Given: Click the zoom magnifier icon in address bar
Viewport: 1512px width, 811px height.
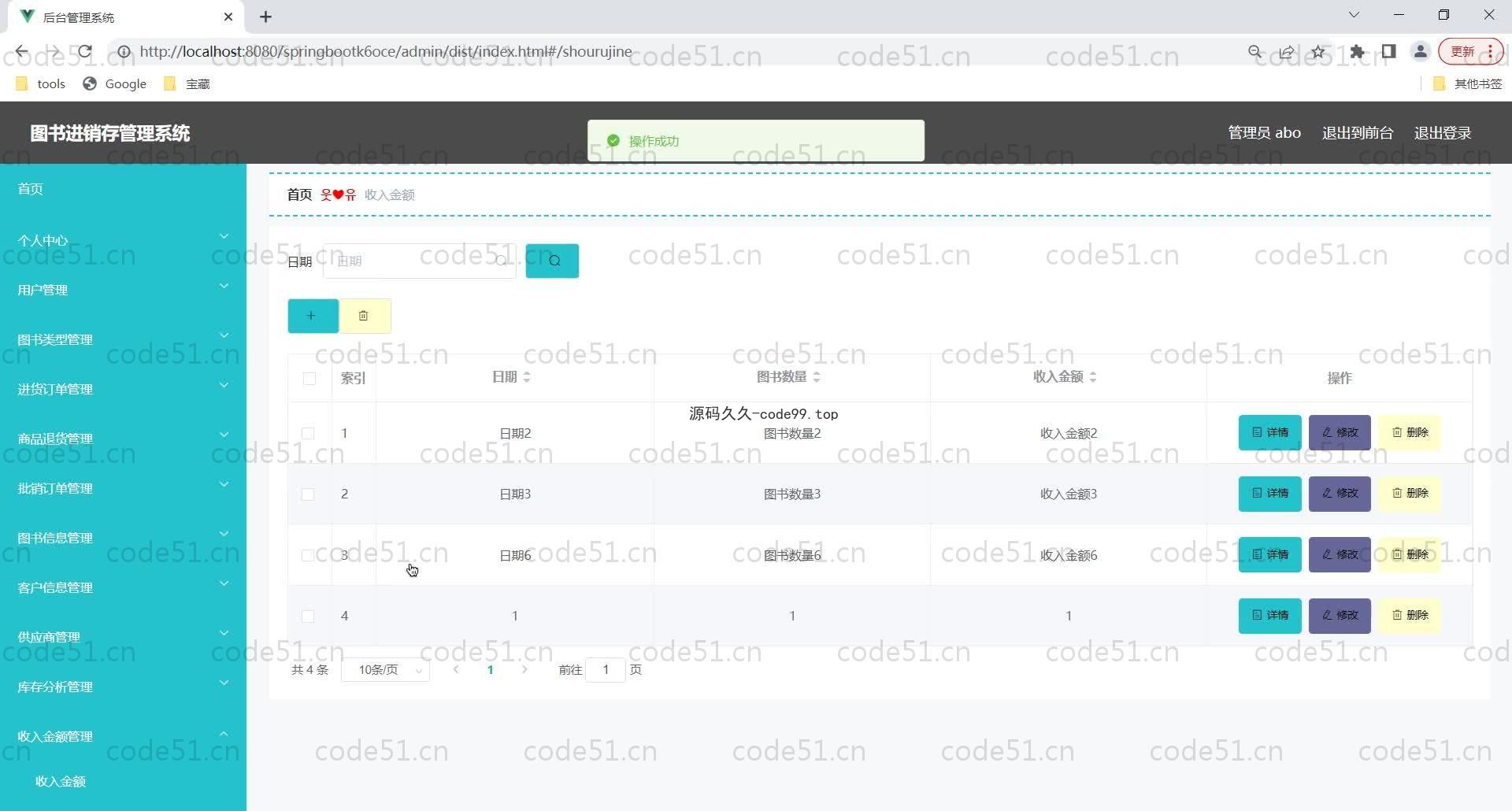Looking at the screenshot, I should pos(1255,52).
